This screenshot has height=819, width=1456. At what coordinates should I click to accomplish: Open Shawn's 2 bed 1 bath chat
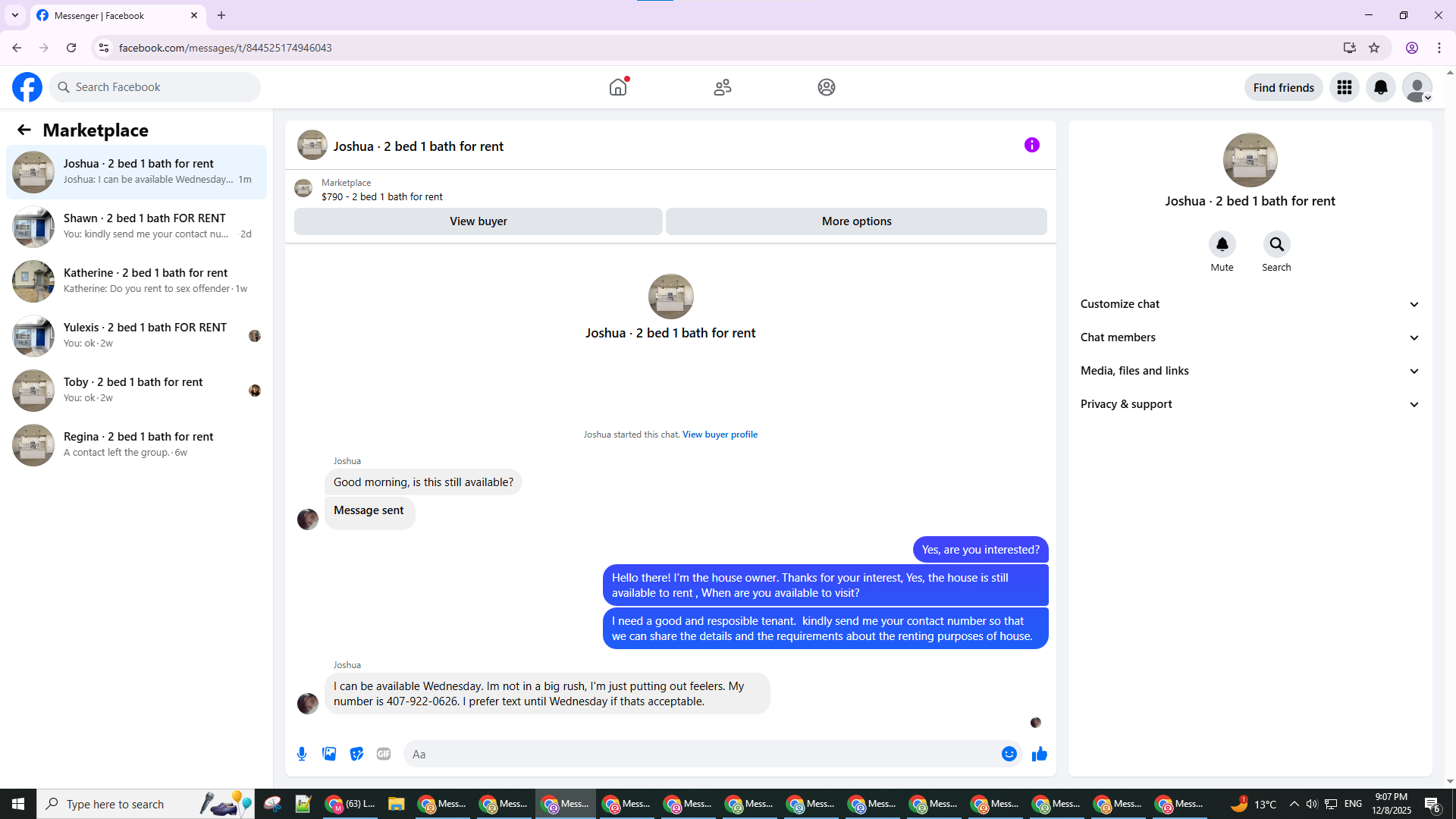[136, 227]
